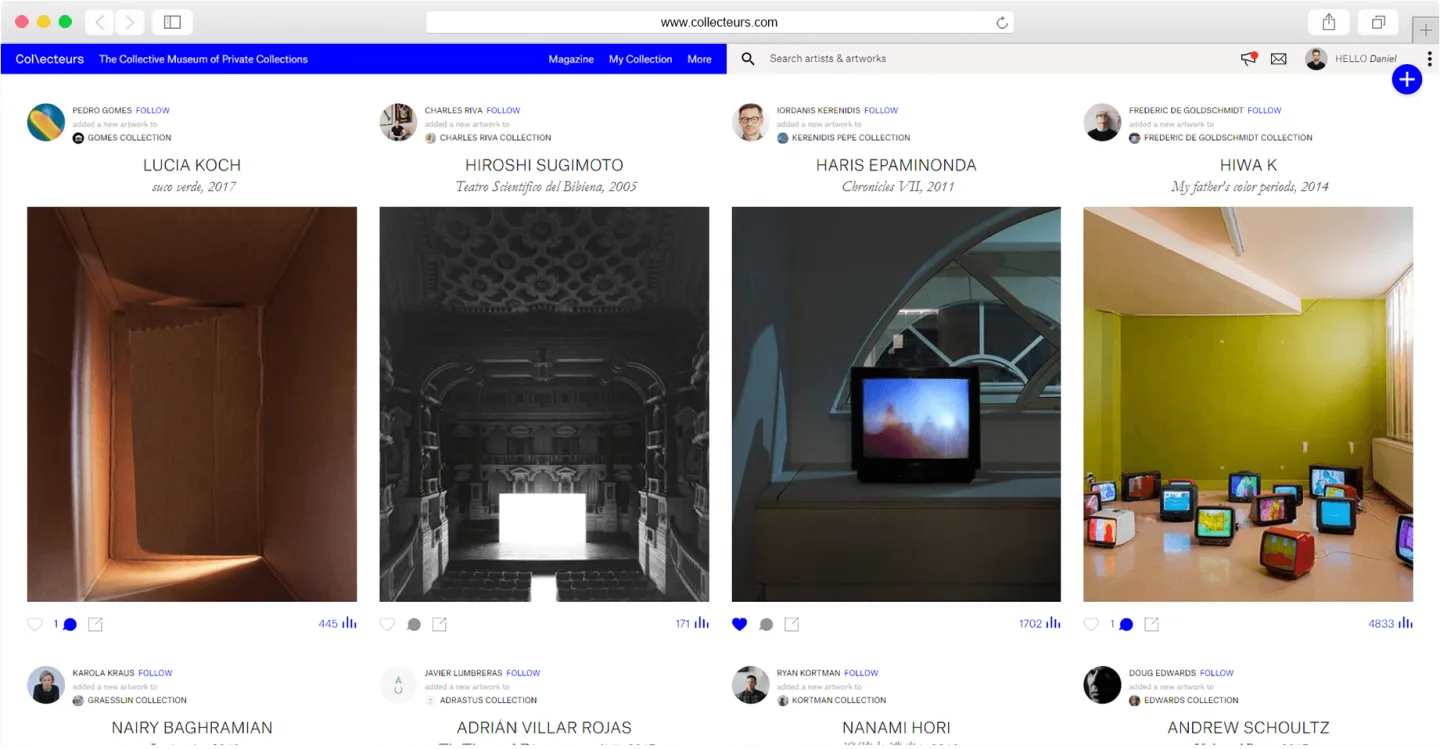Open the Magazine menu item
Viewport: 1440px width, 749px height.
pyautogui.click(x=571, y=59)
